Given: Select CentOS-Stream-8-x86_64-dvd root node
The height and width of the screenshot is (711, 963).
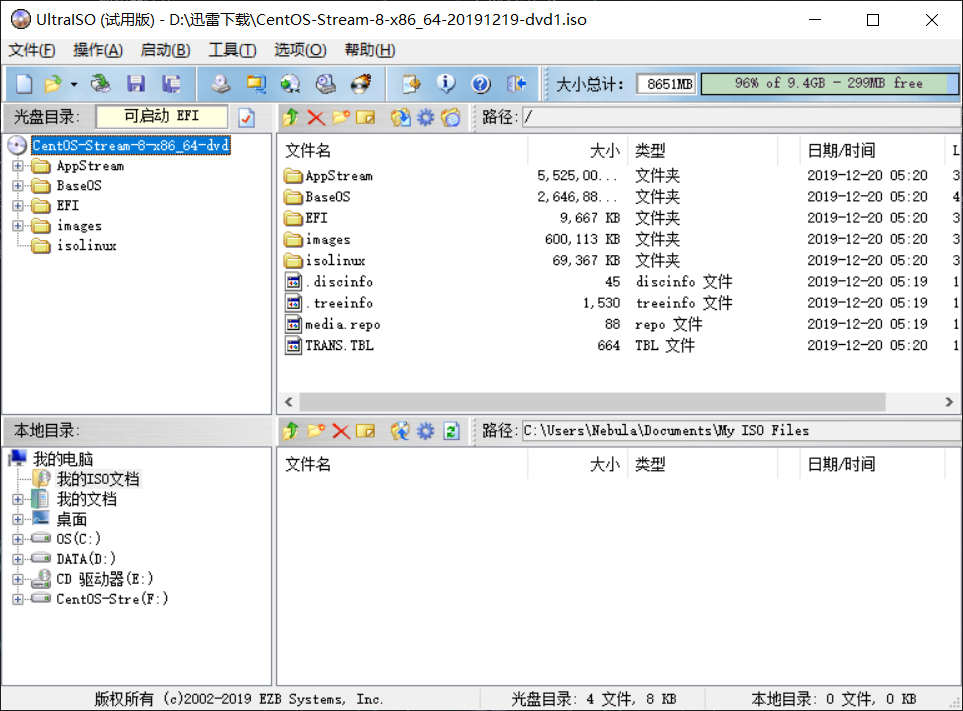Looking at the screenshot, I should (x=131, y=146).
